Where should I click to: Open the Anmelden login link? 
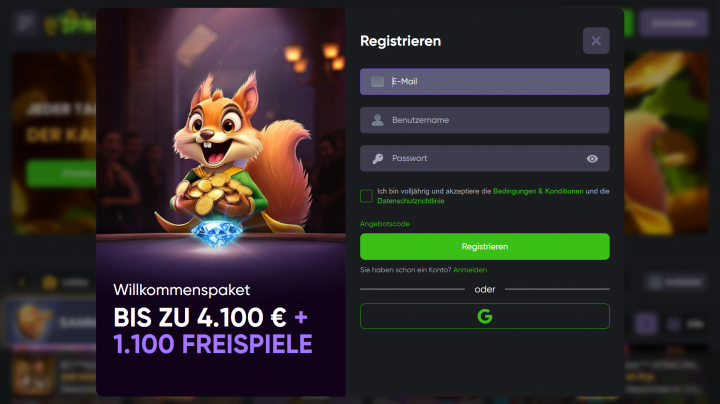470,270
